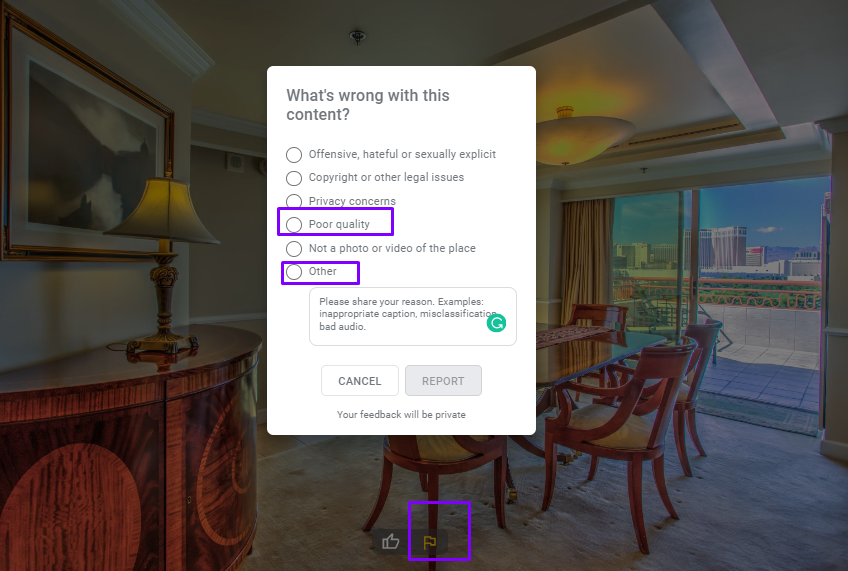Click the 'What's wrong with this content?' heading
The image size is (848, 571).
pyautogui.click(x=368, y=105)
